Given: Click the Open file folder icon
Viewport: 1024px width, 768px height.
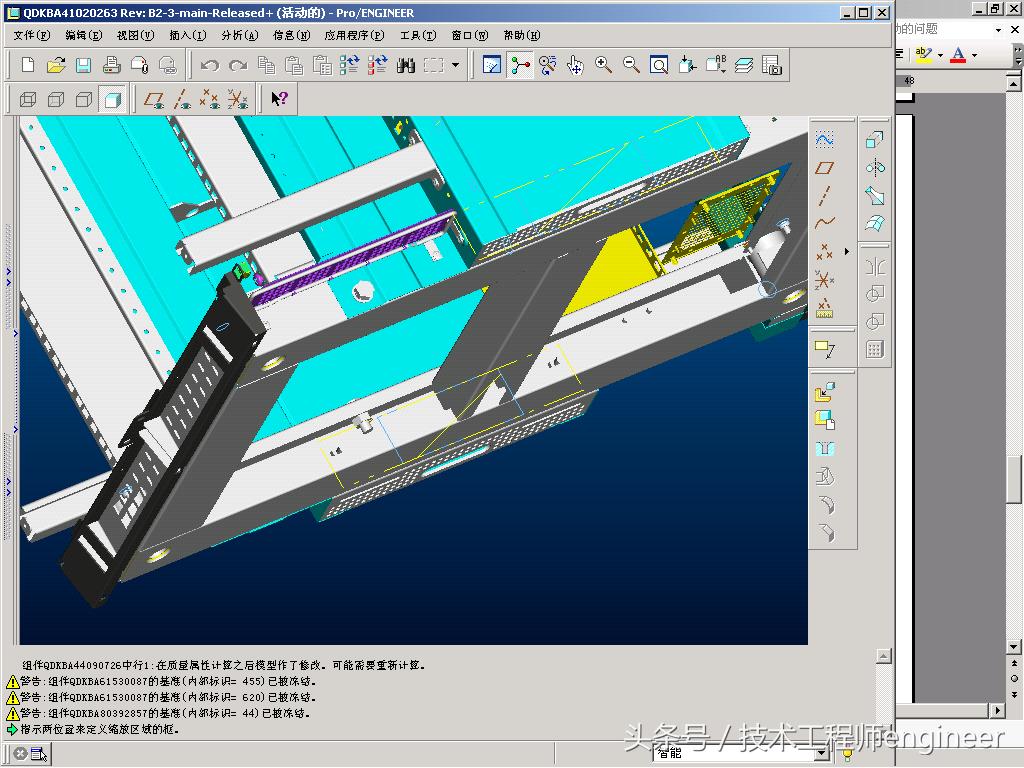Looking at the screenshot, I should tap(56, 65).
